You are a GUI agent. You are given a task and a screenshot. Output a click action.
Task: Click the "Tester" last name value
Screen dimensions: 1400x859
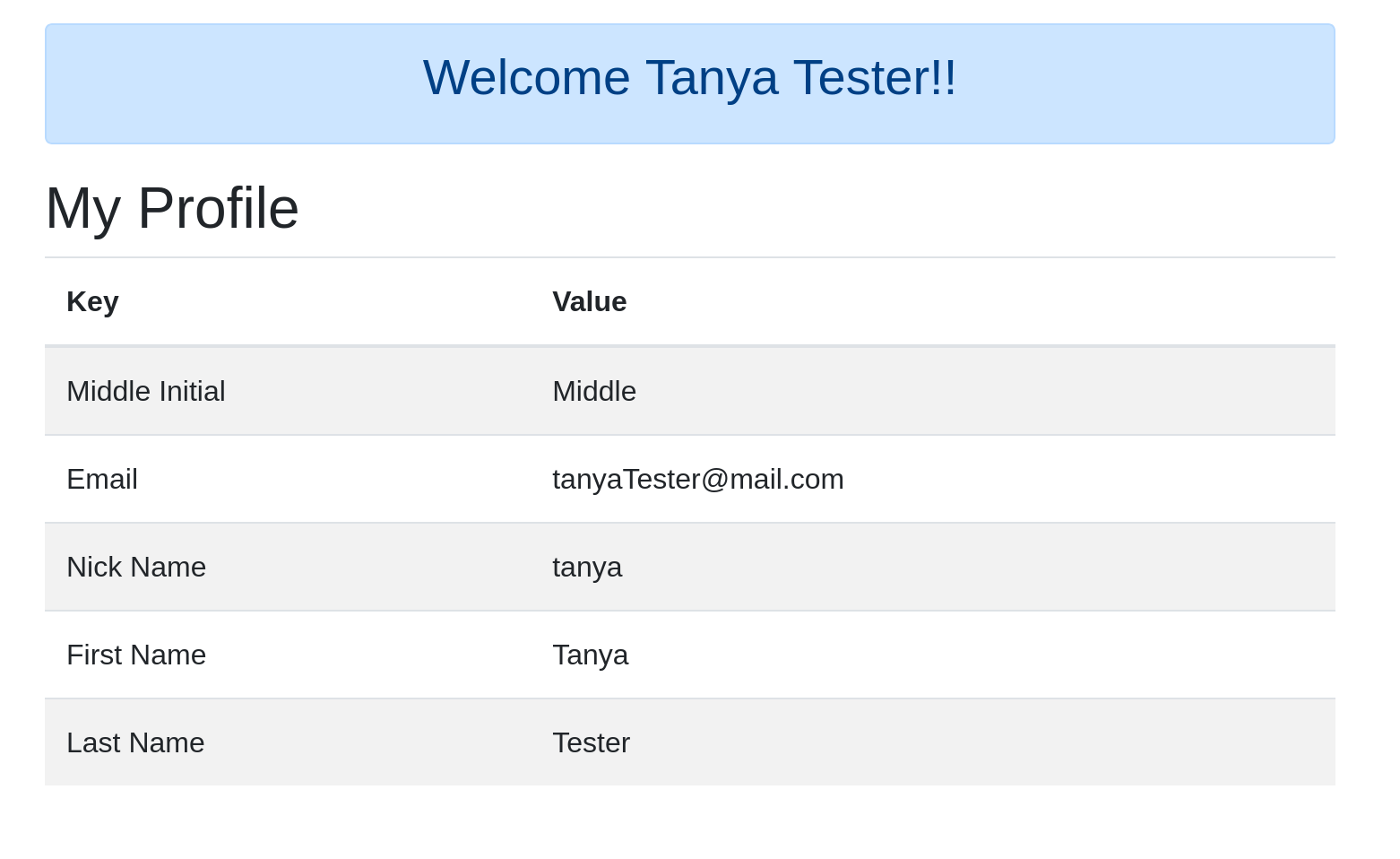(591, 743)
